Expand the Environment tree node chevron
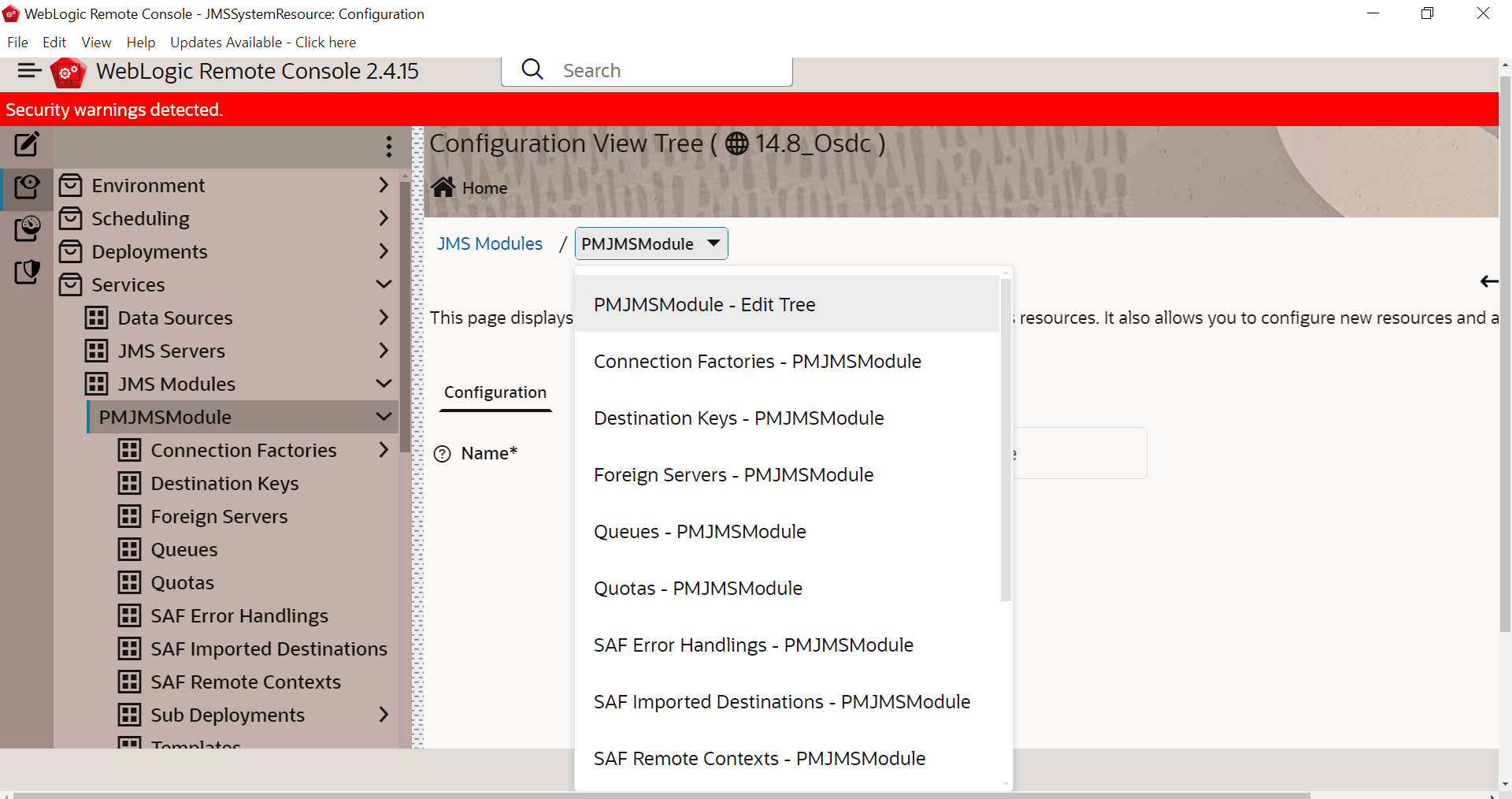The image size is (1512, 799). (384, 185)
